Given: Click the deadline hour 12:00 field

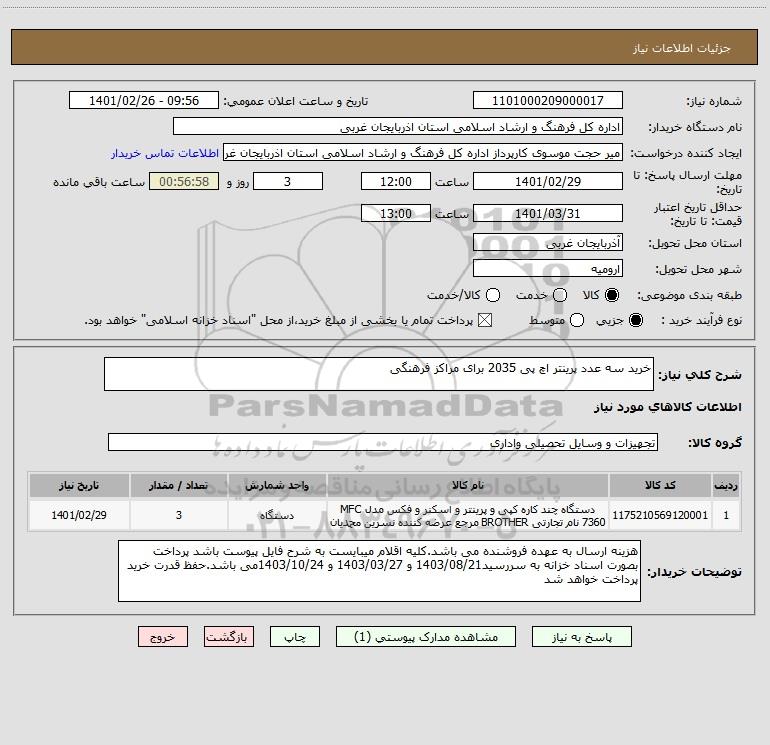Looking at the screenshot, I should tap(396, 181).
